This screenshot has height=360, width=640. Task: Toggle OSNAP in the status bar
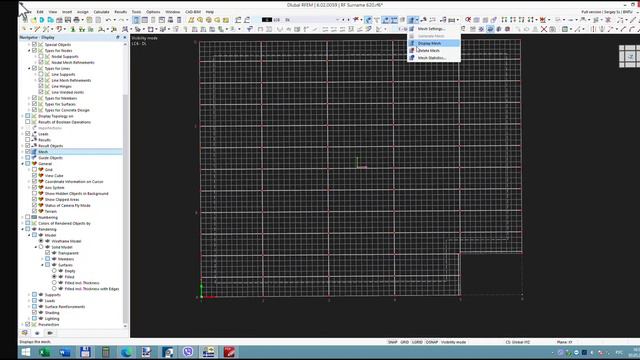tap(432, 342)
